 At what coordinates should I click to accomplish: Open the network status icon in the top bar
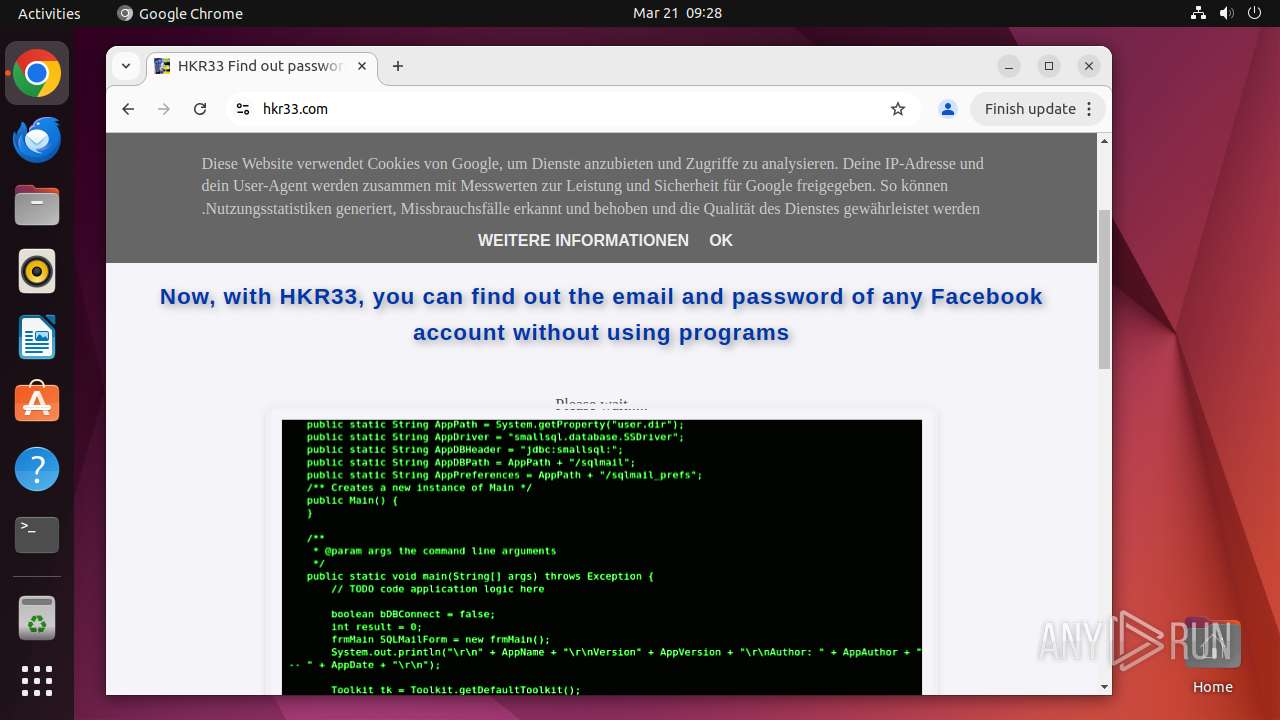pos(1199,13)
